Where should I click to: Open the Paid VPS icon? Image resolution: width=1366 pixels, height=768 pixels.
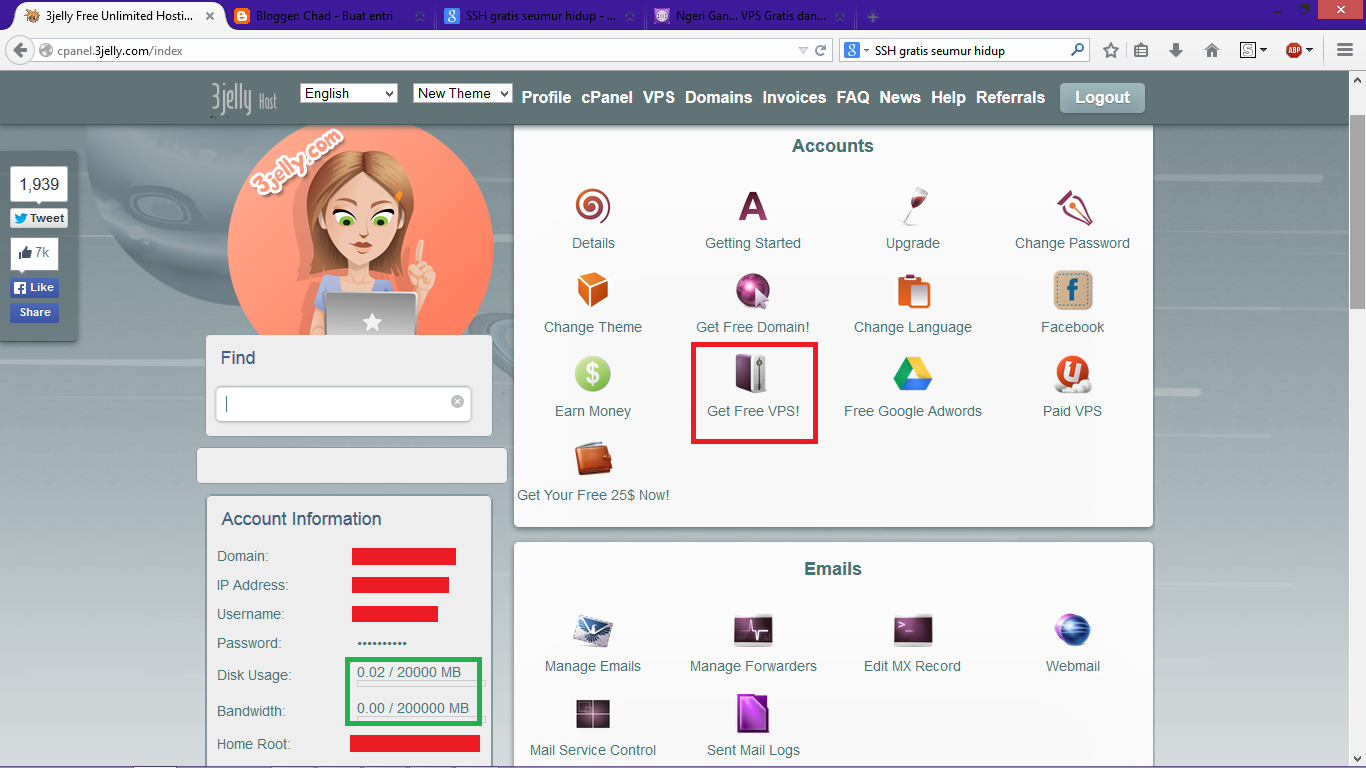tap(1073, 375)
